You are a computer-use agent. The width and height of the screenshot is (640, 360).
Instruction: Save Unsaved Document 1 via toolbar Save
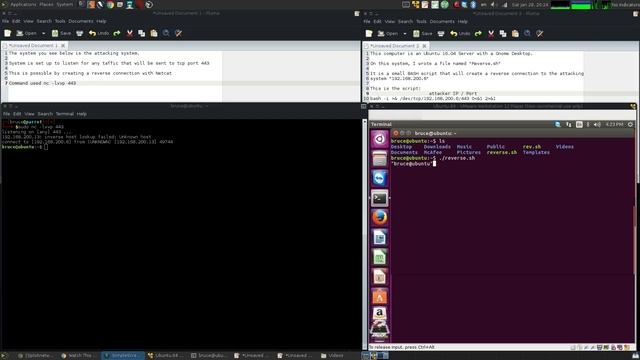61,33
